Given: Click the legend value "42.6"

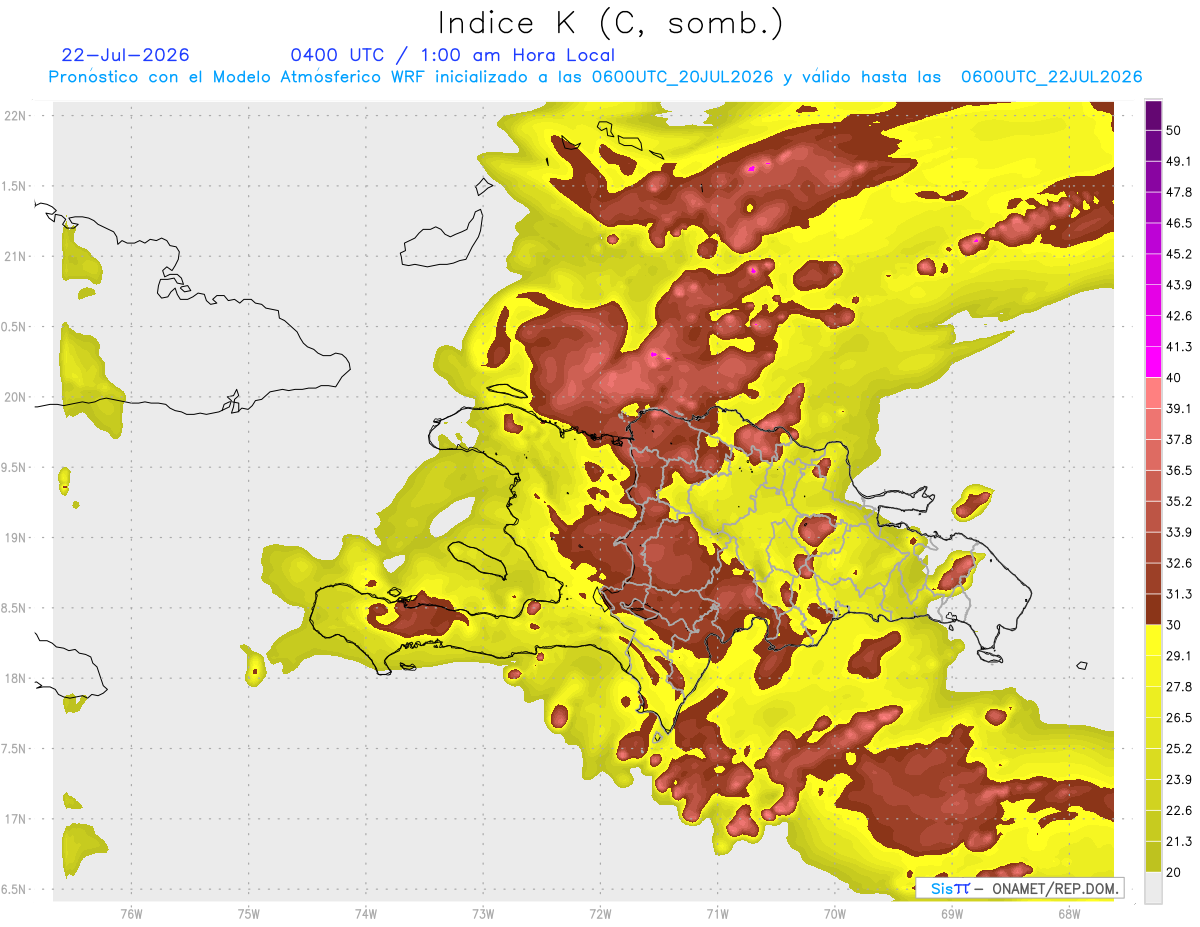Looking at the screenshot, I should click(x=1180, y=316).
